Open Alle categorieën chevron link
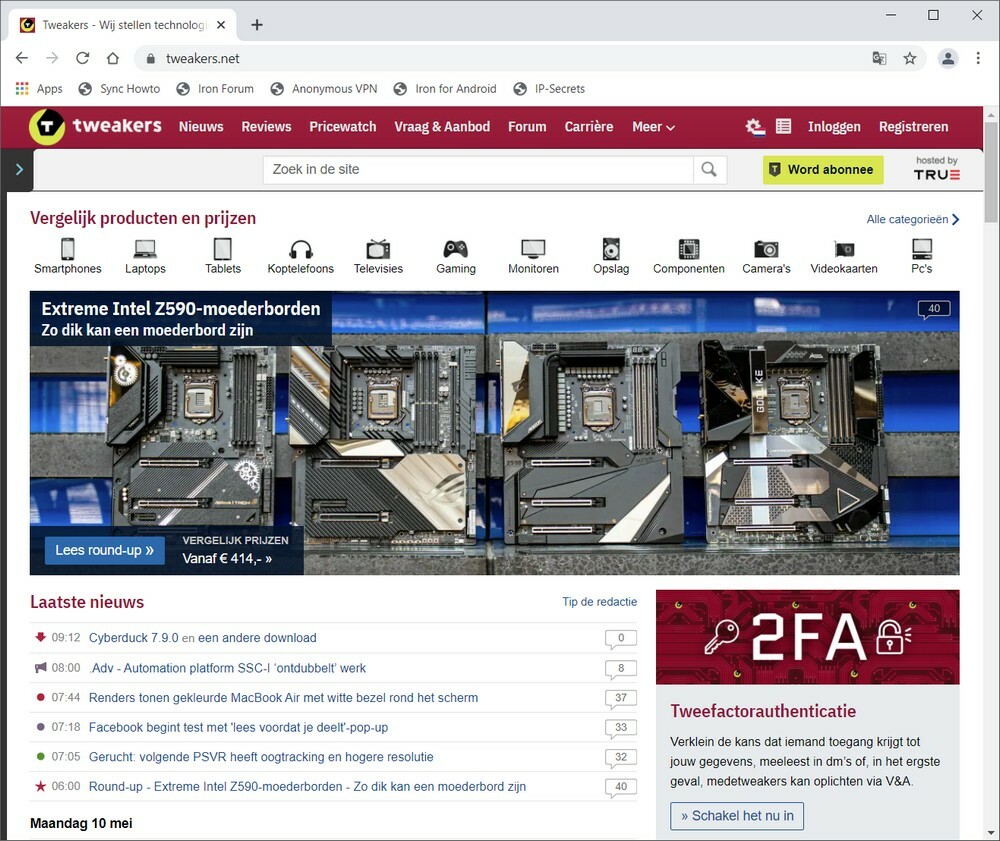1000x841 pixels. tap(913, 219)
